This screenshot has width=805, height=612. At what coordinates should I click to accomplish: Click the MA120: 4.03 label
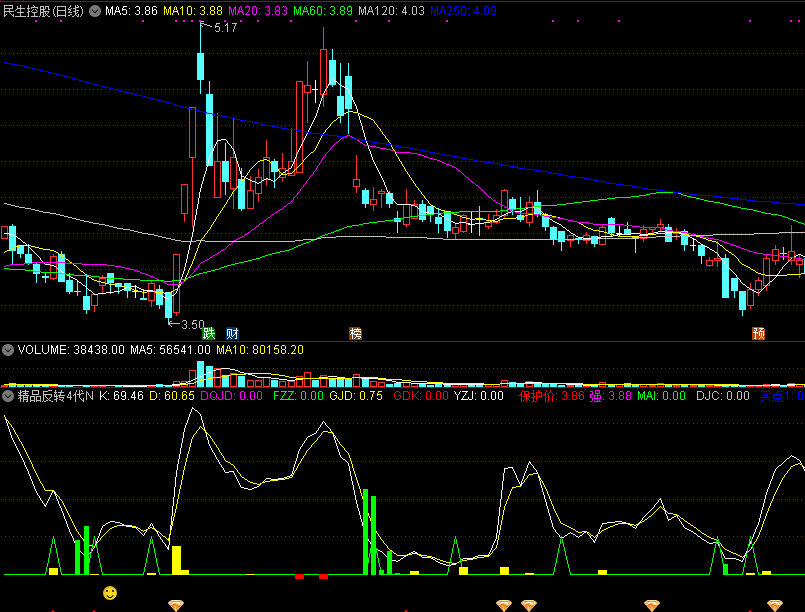tap(391, 11)
